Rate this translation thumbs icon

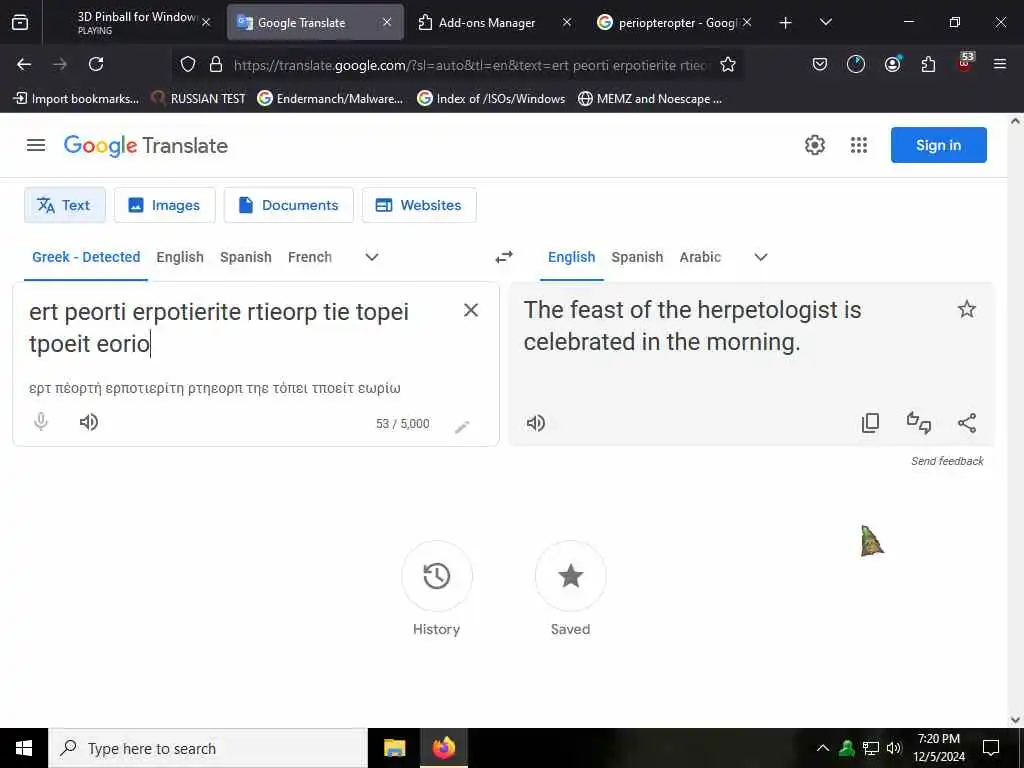click(x=919, y=423)
